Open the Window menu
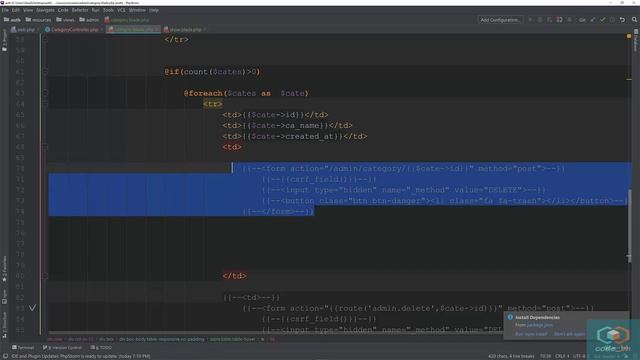The height and width of the screenshot is (360, 640). pos(137,10)
